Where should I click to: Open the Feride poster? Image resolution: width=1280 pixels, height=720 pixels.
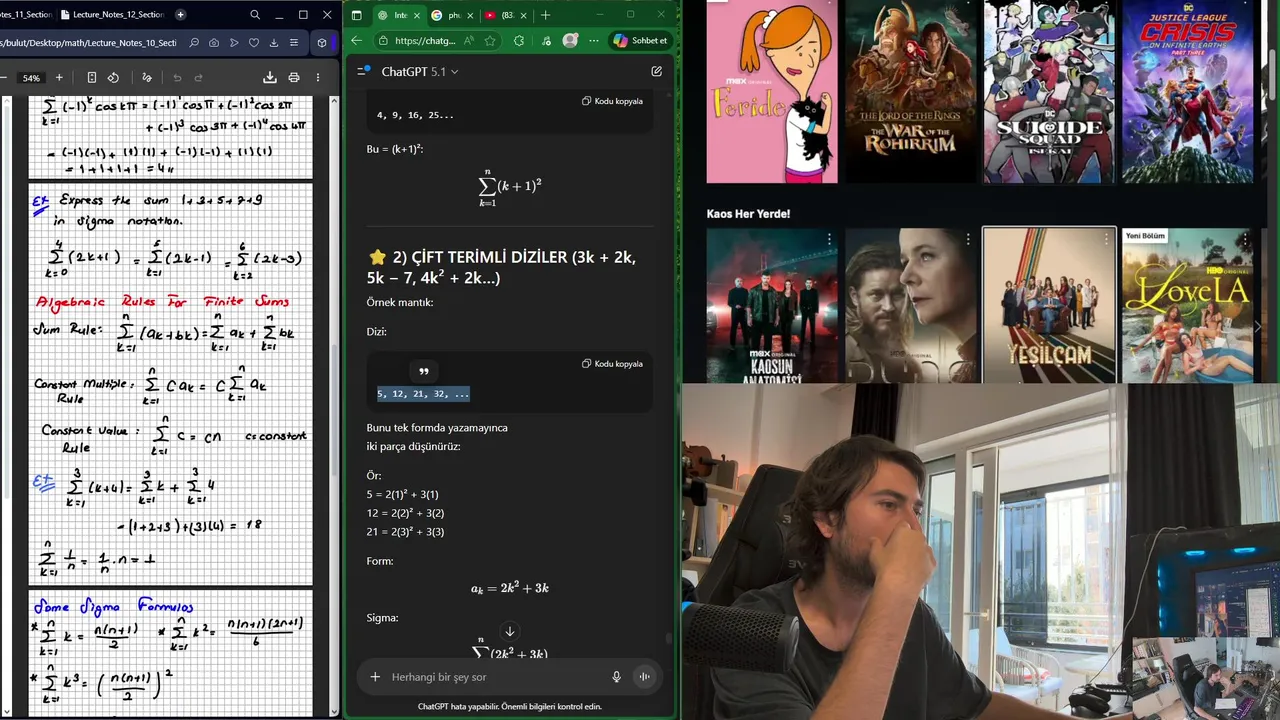pyautogui.click(x=772, y=91)
